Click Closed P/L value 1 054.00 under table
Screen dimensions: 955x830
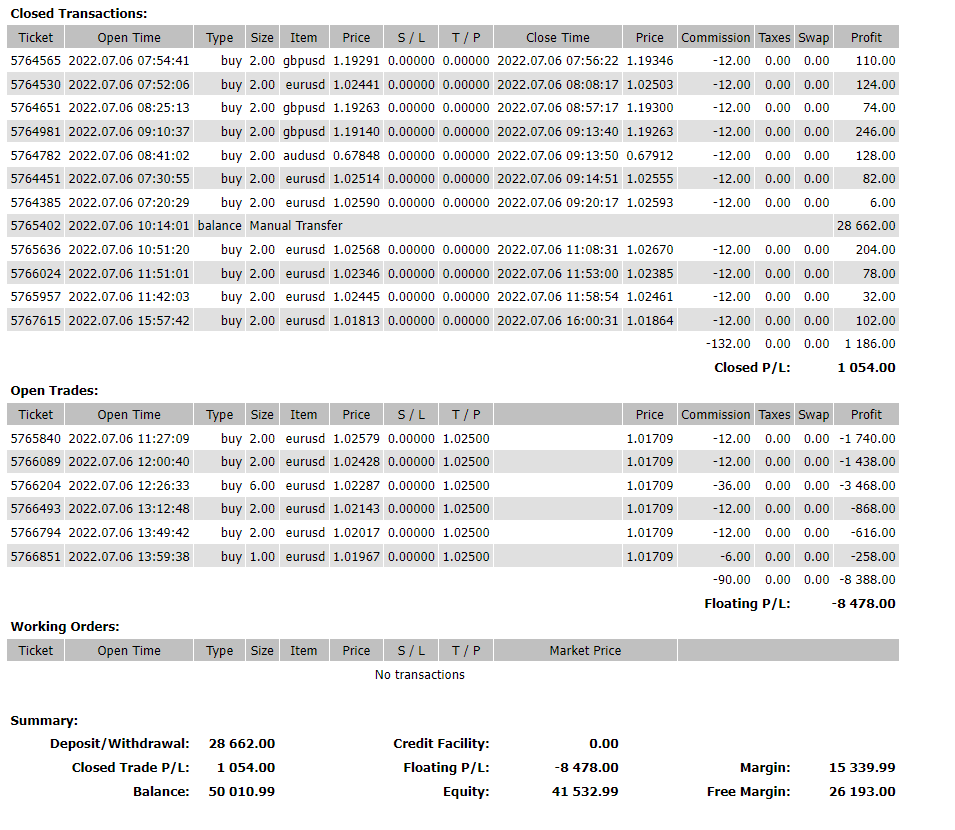(x=866, y=368)
